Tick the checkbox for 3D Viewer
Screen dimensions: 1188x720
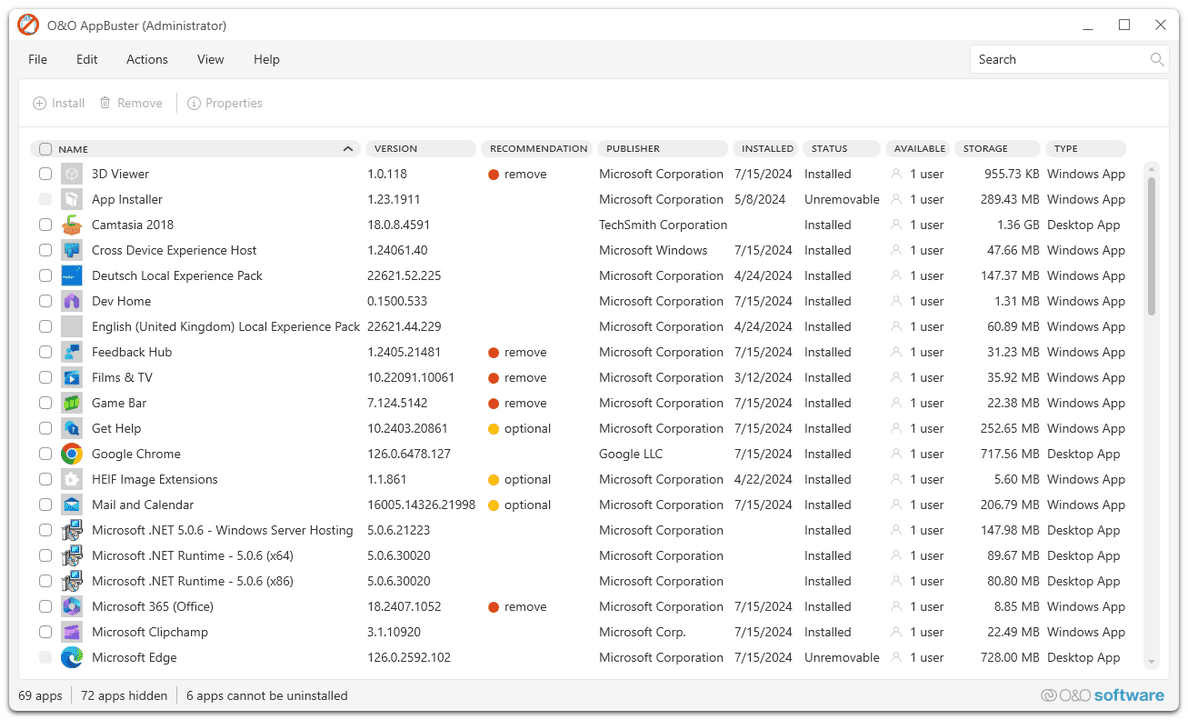[x=46, y=174]
